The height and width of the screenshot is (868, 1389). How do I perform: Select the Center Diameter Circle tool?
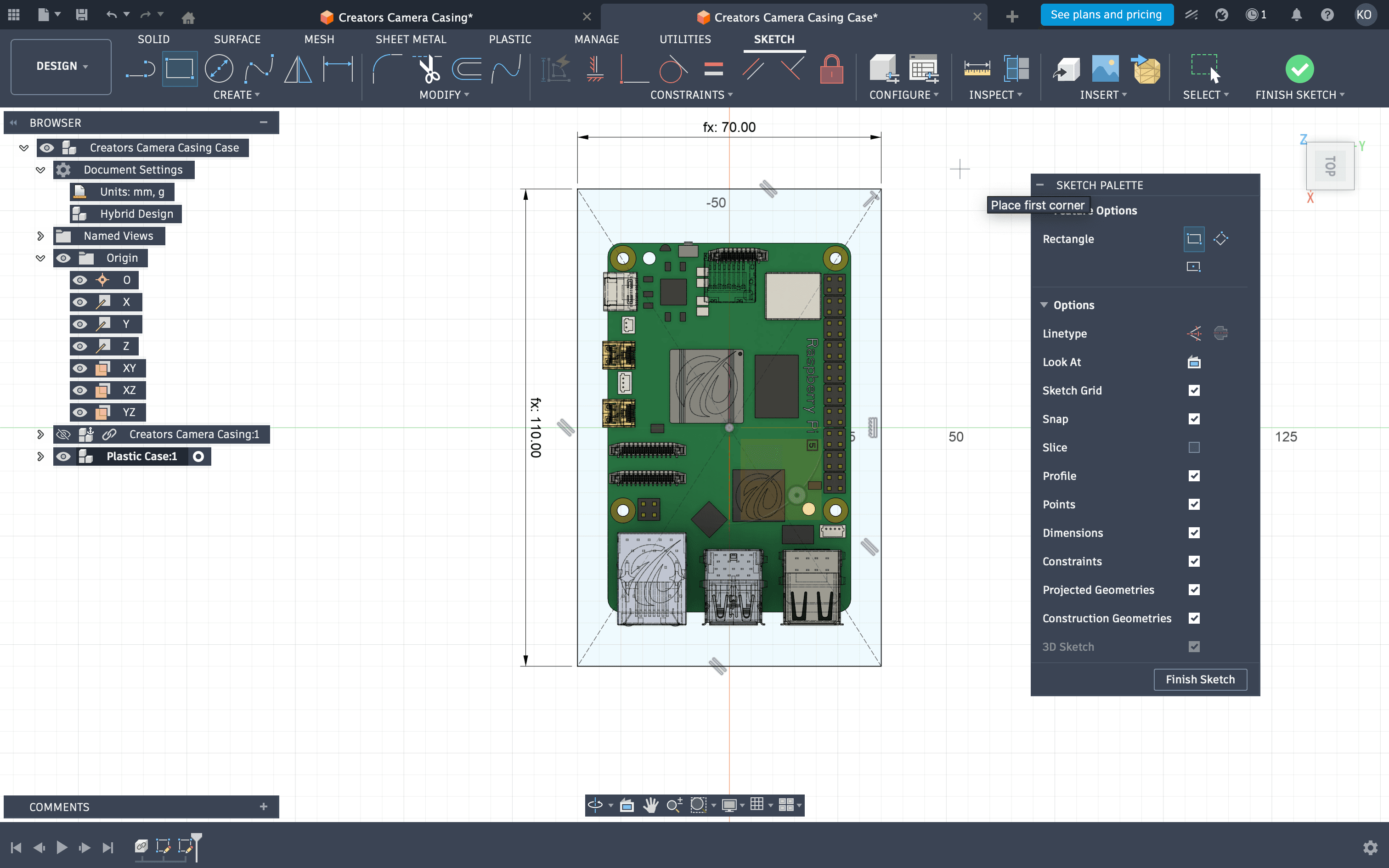pos(219,69)
